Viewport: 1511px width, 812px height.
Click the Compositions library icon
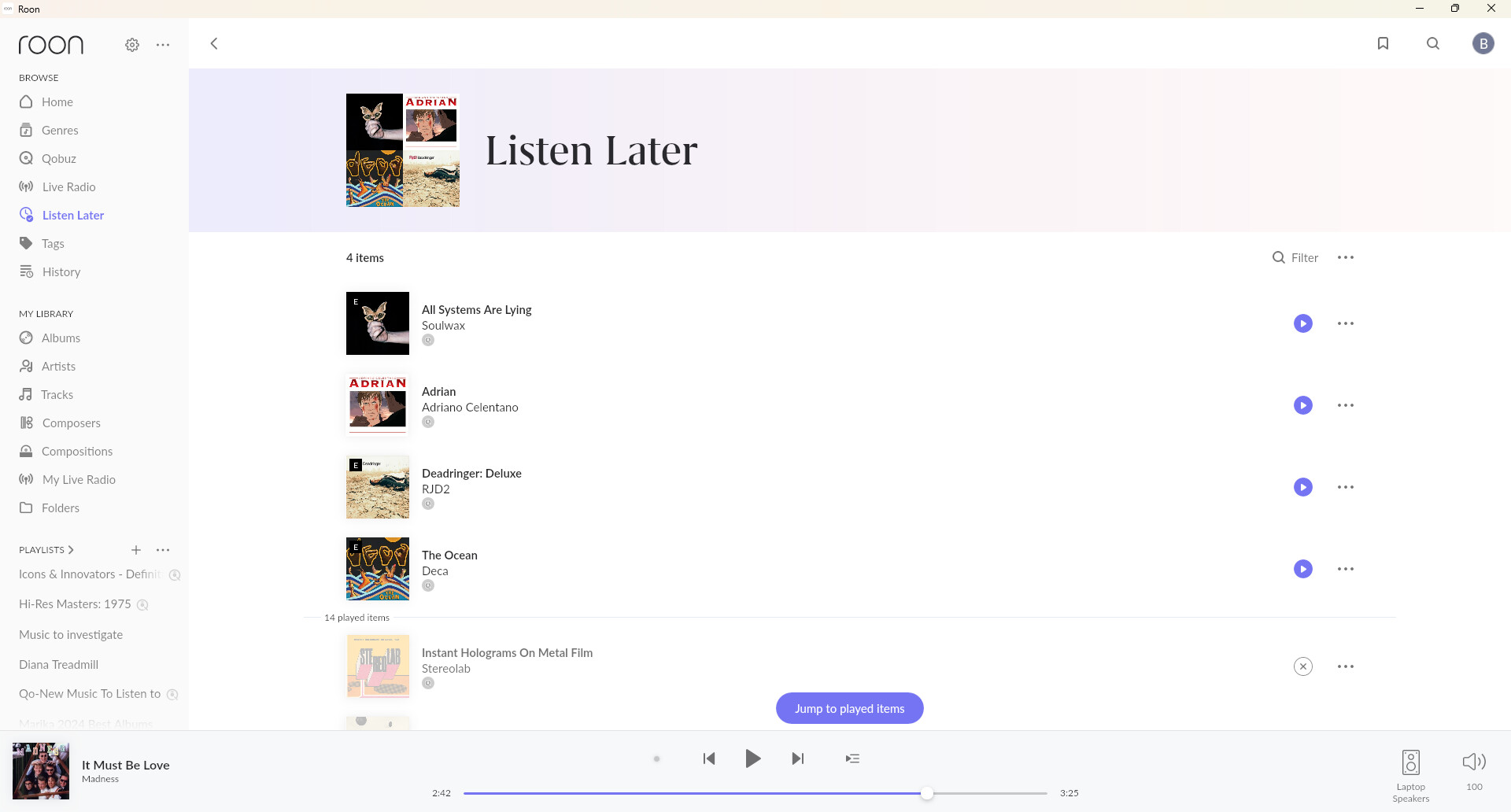pyautogui.click(x=26, y=451)
